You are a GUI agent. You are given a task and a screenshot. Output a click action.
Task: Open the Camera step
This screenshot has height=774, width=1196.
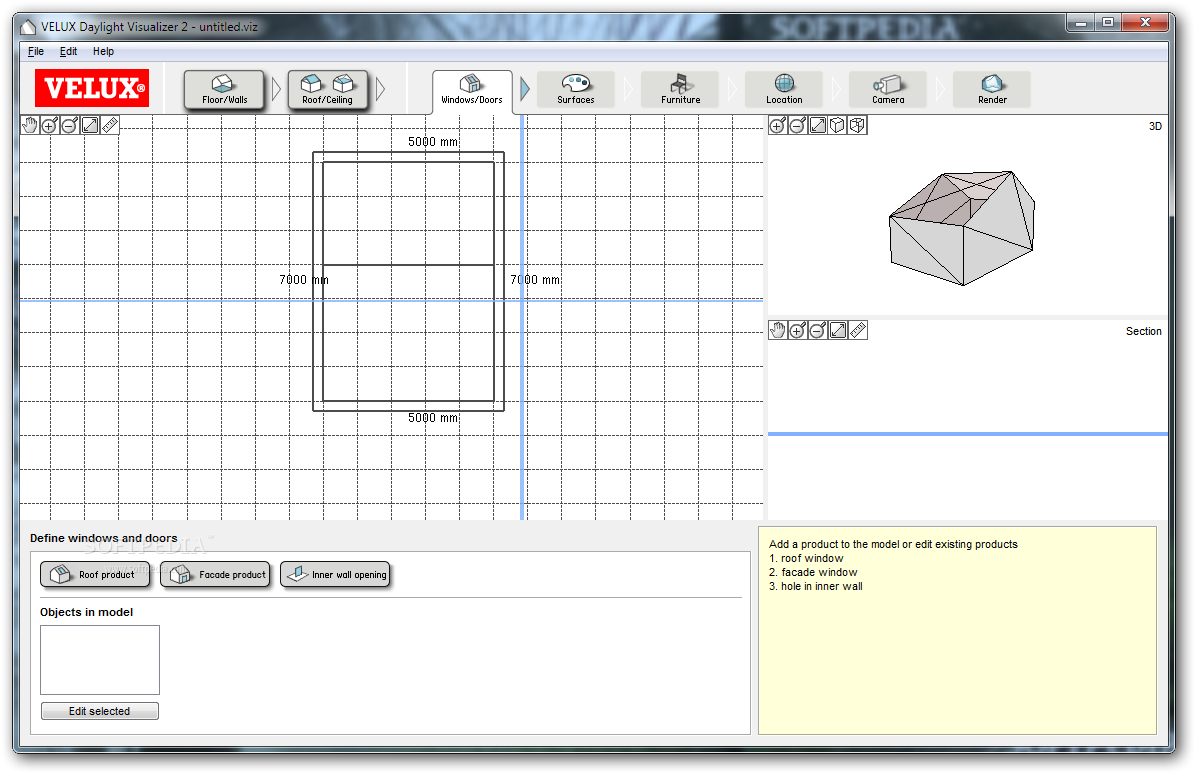pos(888,90)
